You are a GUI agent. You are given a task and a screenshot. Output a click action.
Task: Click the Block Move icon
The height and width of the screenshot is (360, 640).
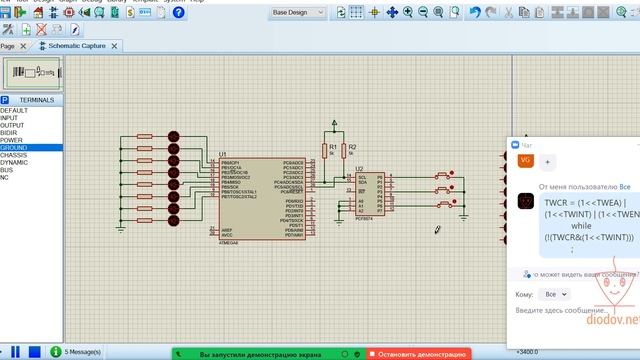click(573, 13)
